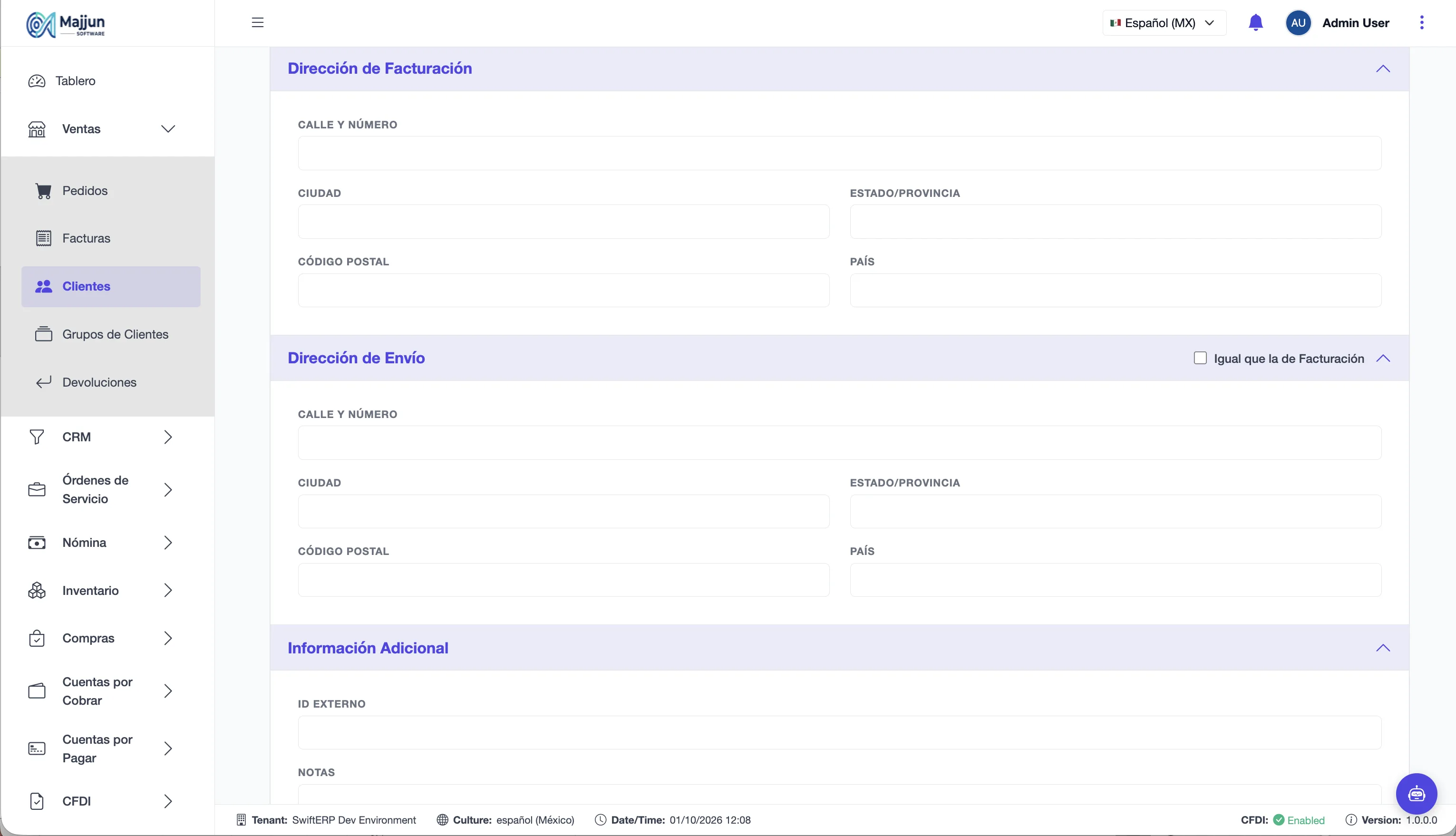This screenshot has height=836, width=1456.
Task: Check Igual que la de Facturación
Action: click(x=1200, y=358)
